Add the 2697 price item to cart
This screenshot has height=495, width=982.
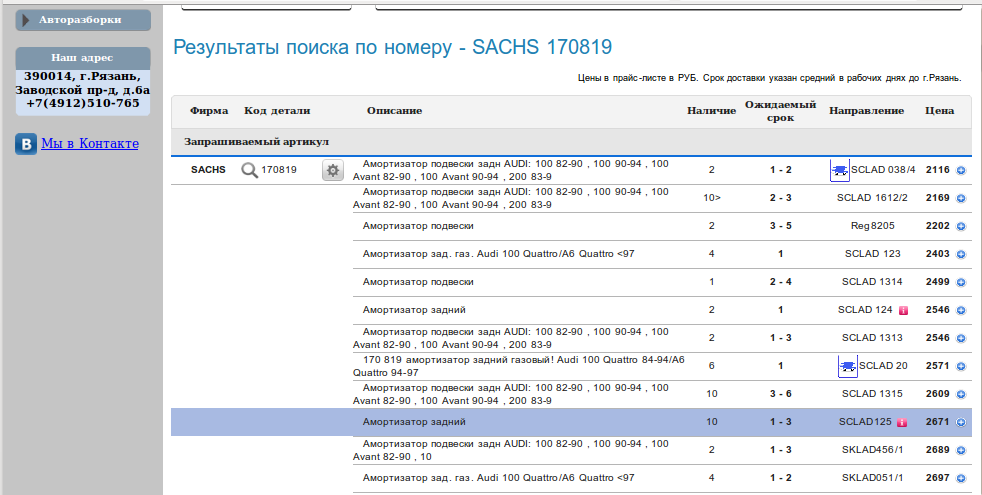pyautogui.click(x=961, y=478)
